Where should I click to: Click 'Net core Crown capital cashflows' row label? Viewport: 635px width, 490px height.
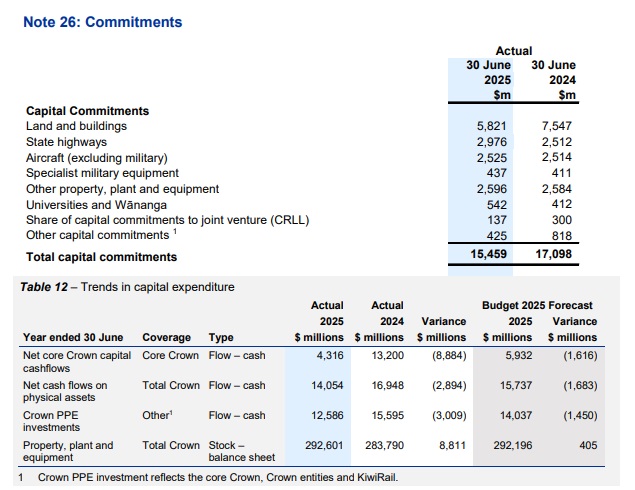[x=77, y=362]
